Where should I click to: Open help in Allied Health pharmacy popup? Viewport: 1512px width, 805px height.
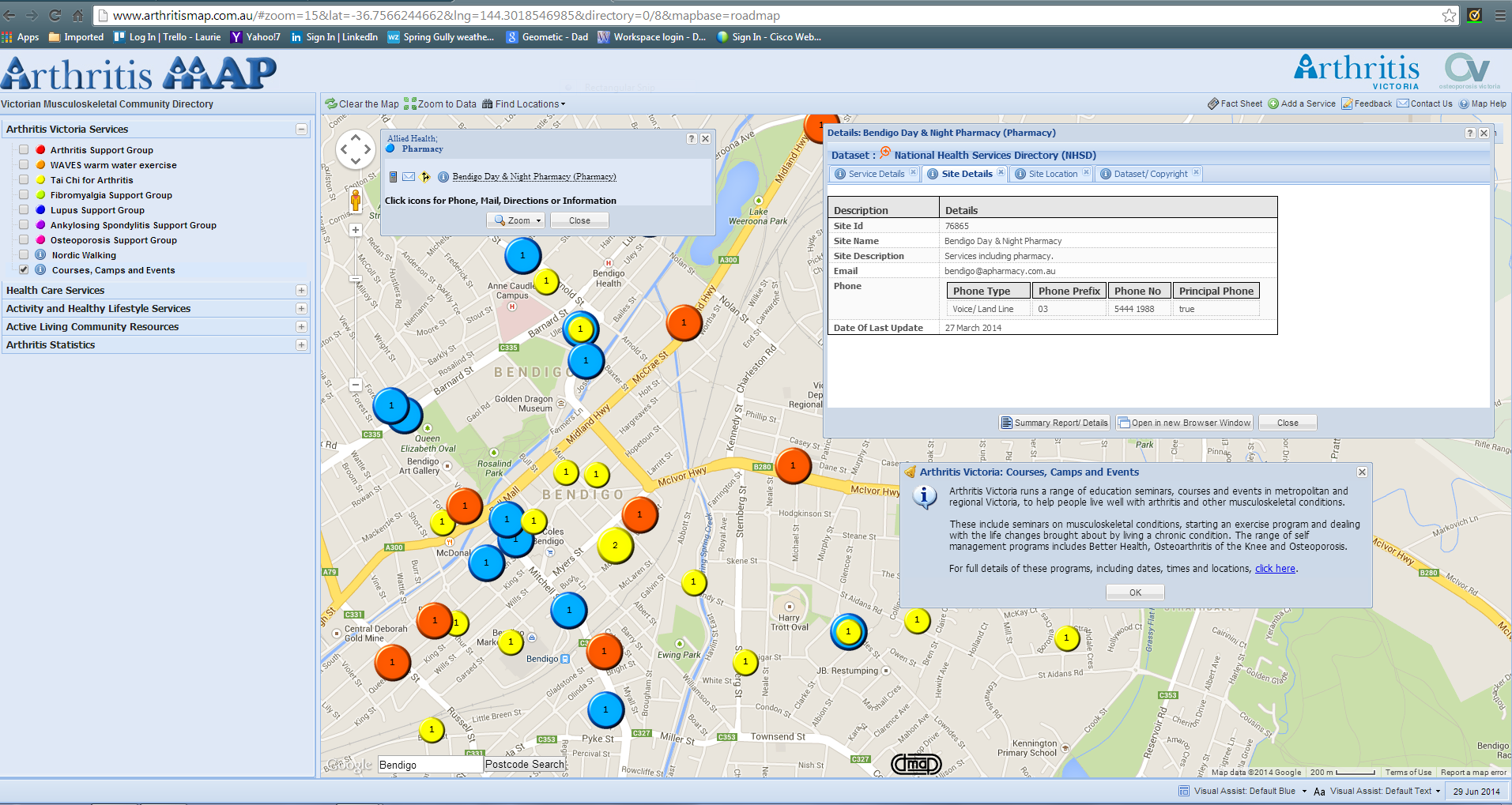(x=692, y=138)
